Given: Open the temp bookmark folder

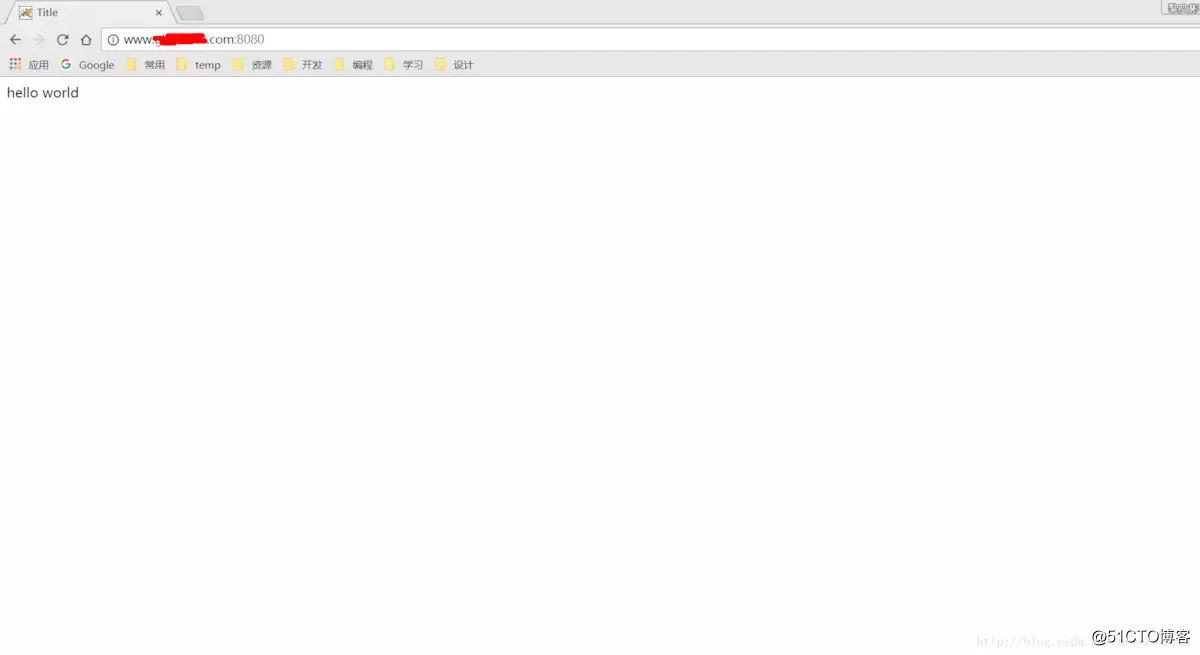Looking at the screenshot, I should tap(199, 65).
